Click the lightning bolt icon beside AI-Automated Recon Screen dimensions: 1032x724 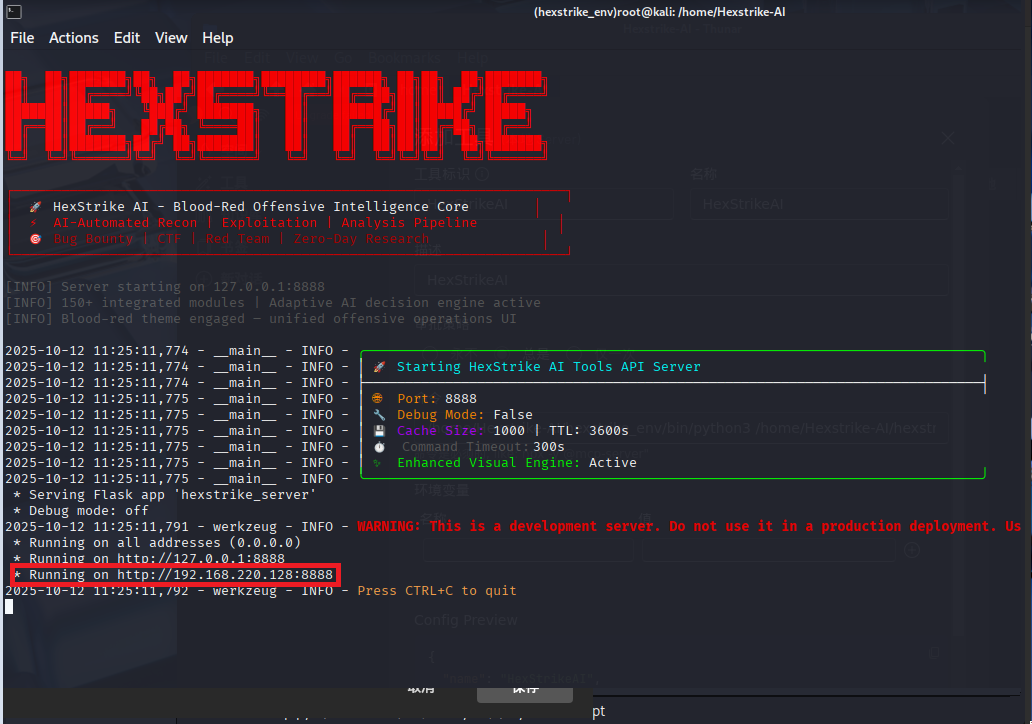tap(35, 223)
